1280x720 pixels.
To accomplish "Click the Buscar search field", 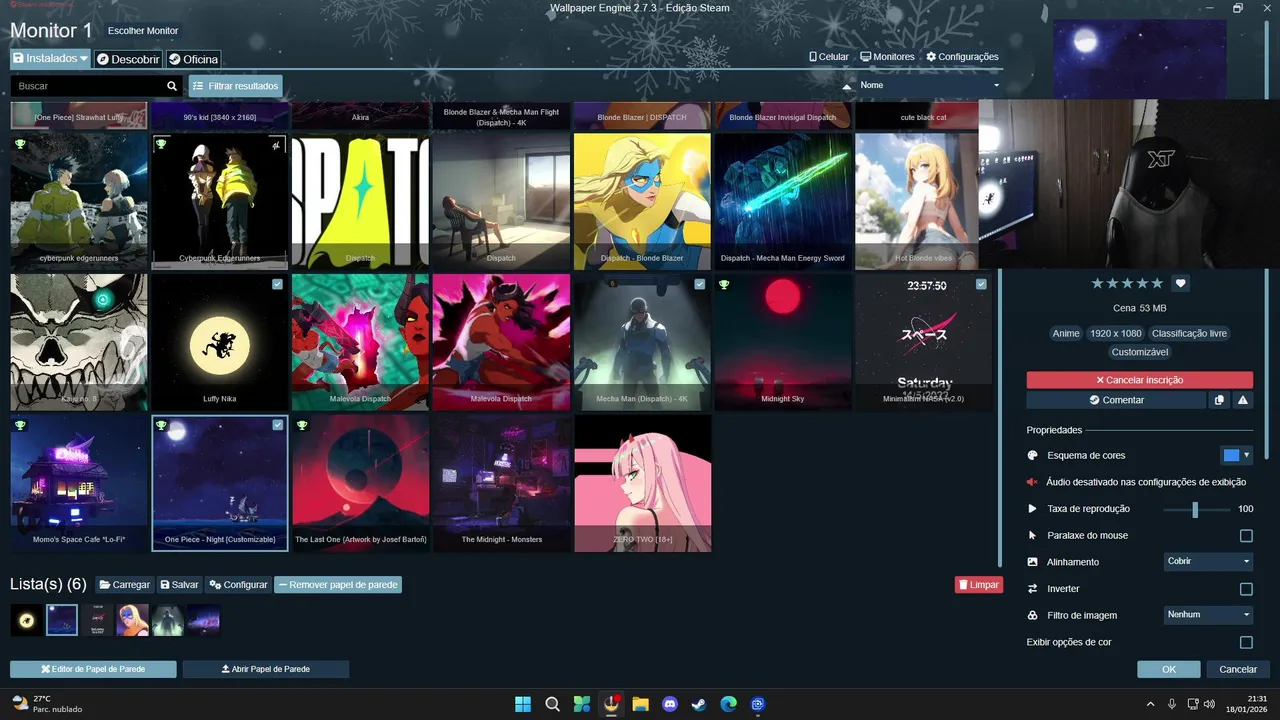I will click(87, 86).
